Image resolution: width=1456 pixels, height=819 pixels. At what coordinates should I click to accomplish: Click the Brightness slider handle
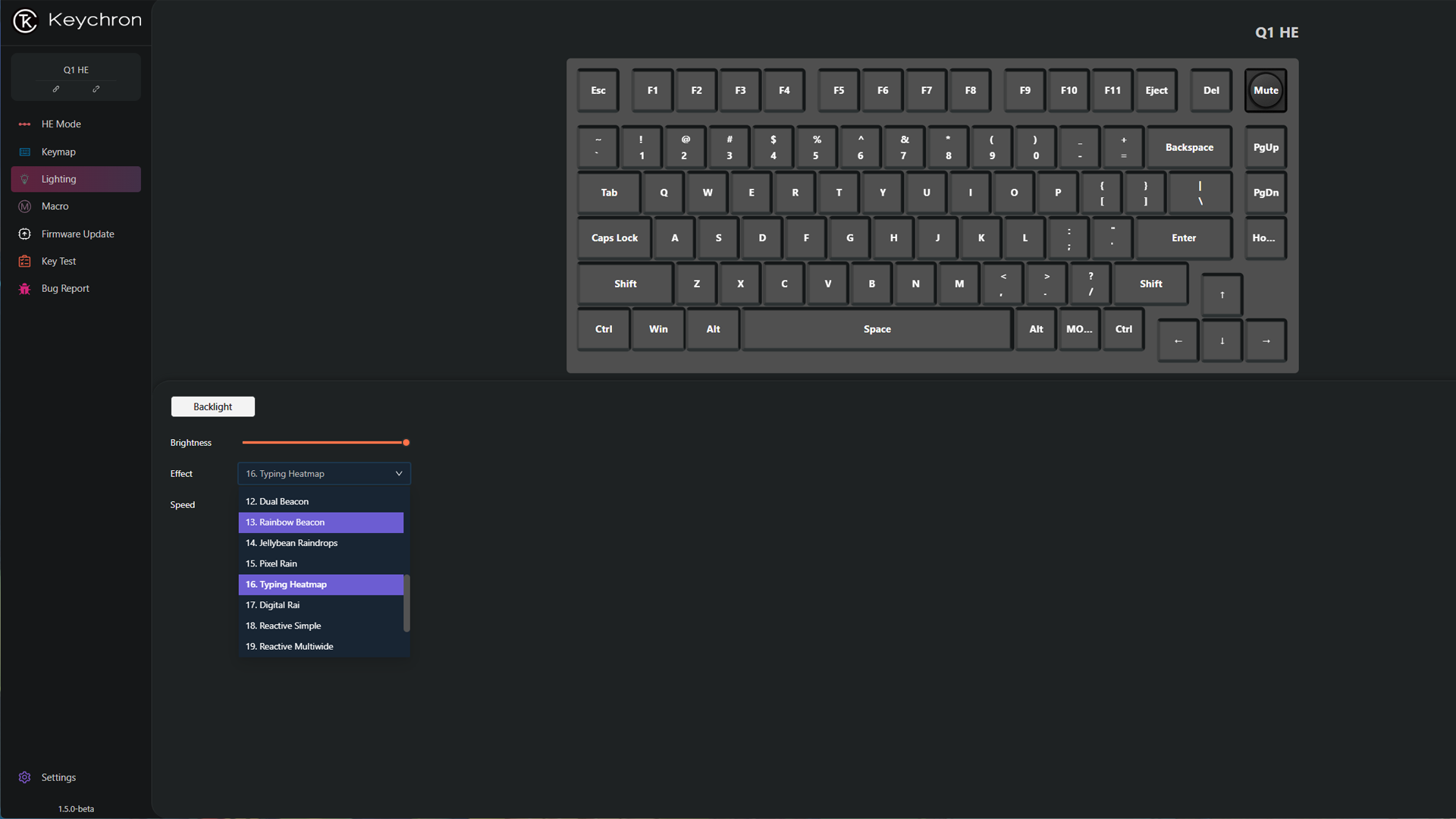point(406,443)
